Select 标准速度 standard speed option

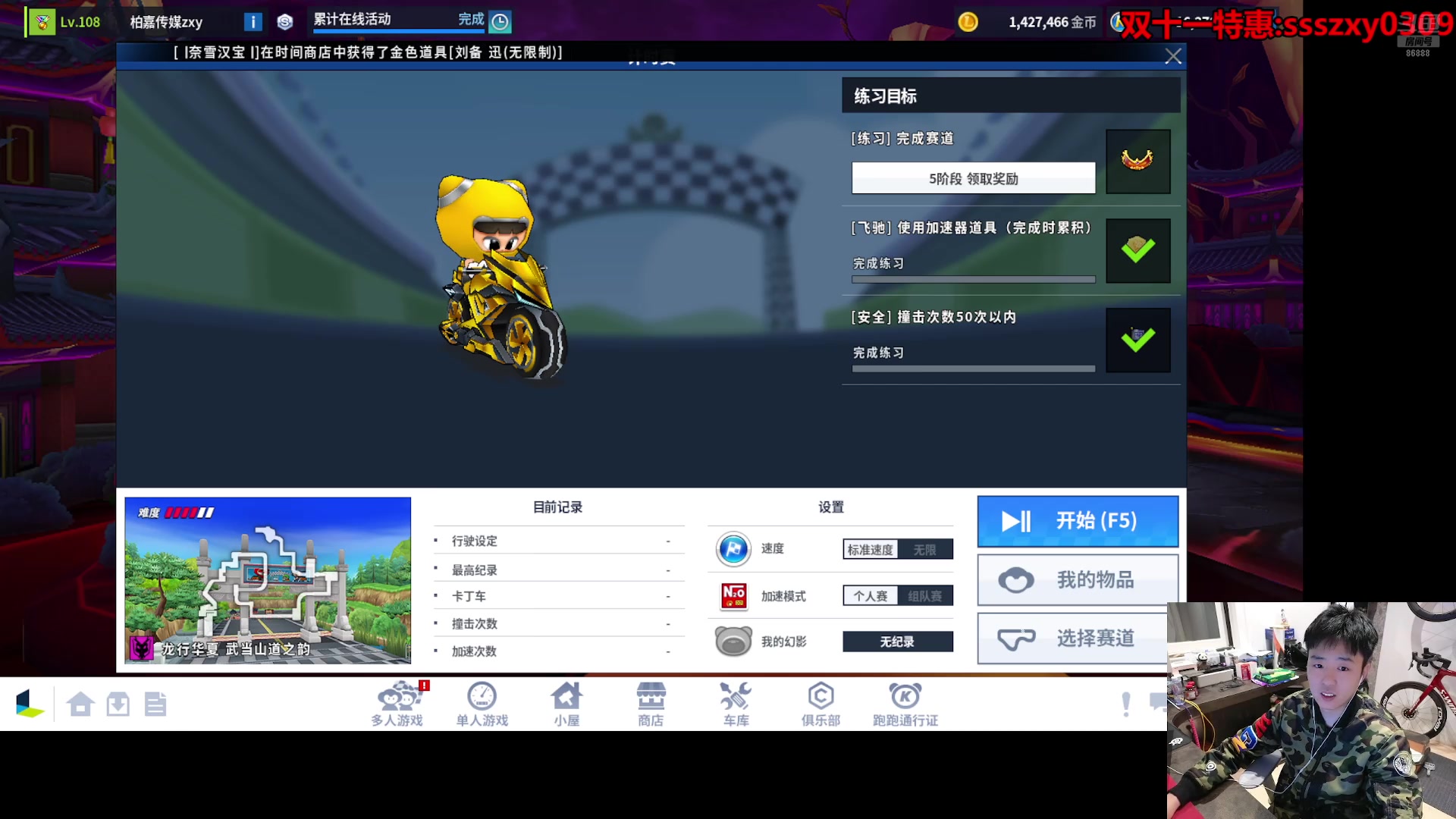(870, 549)
